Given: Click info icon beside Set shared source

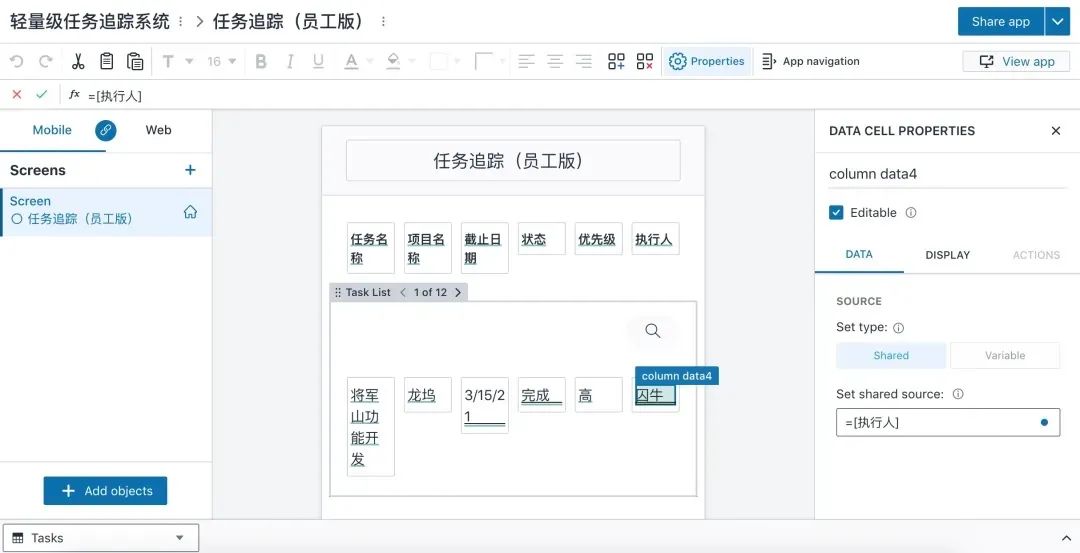Looking at the screenshot, I should (957, 395).
